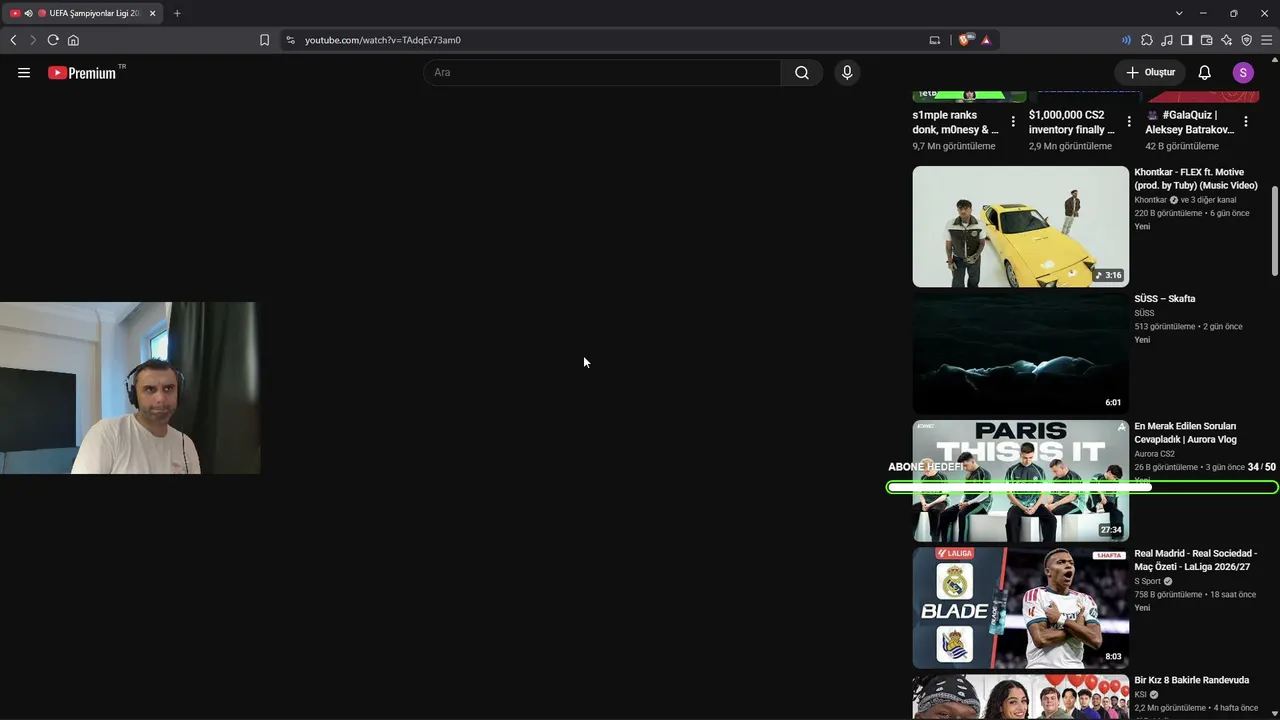1280x720 pixels.
Task: Click the 27:34 duration badge
Action: click(1111, 530)
